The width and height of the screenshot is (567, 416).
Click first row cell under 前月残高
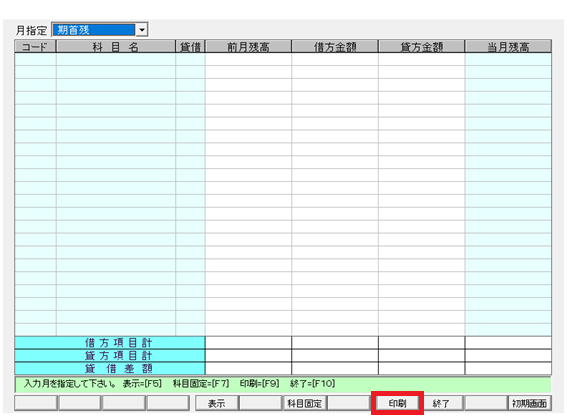click(248, 59)
